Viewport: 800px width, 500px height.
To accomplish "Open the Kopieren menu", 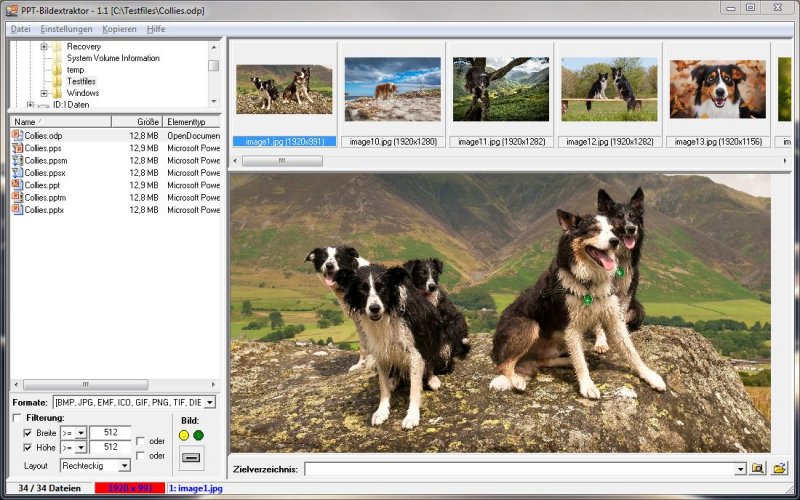I will (x=119, y=29).
